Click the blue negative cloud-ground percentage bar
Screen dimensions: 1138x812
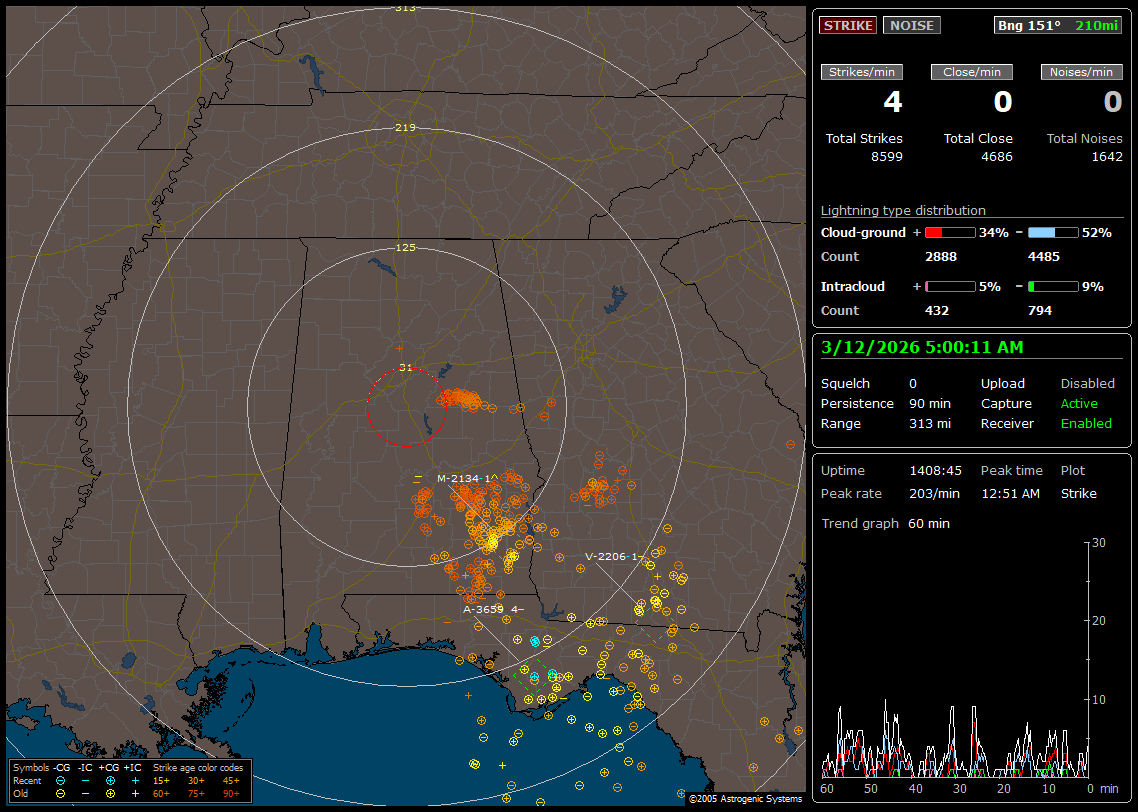point(1053,232)
